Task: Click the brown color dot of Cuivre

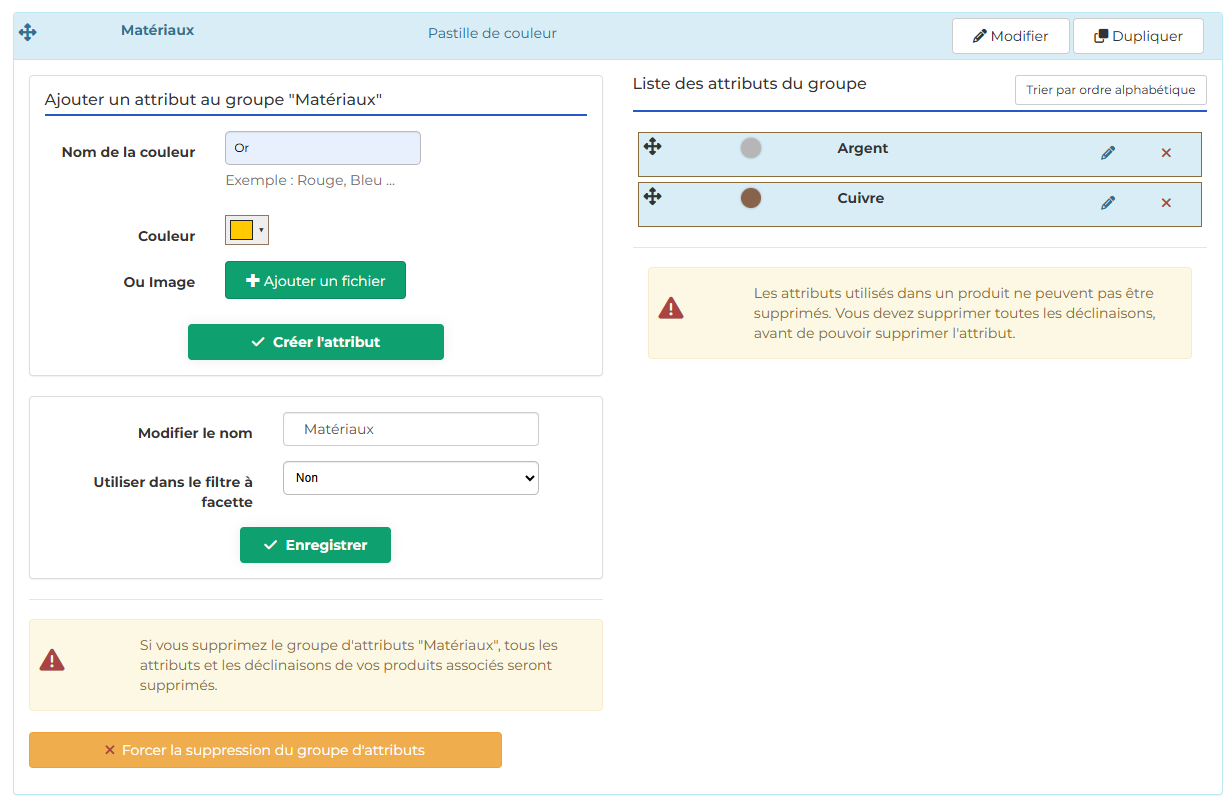Action: [751, 198]
